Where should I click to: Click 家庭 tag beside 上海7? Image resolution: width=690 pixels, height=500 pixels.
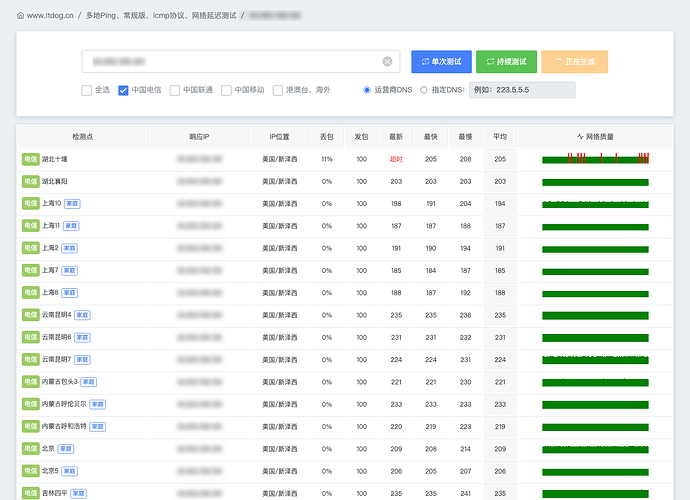70,270
